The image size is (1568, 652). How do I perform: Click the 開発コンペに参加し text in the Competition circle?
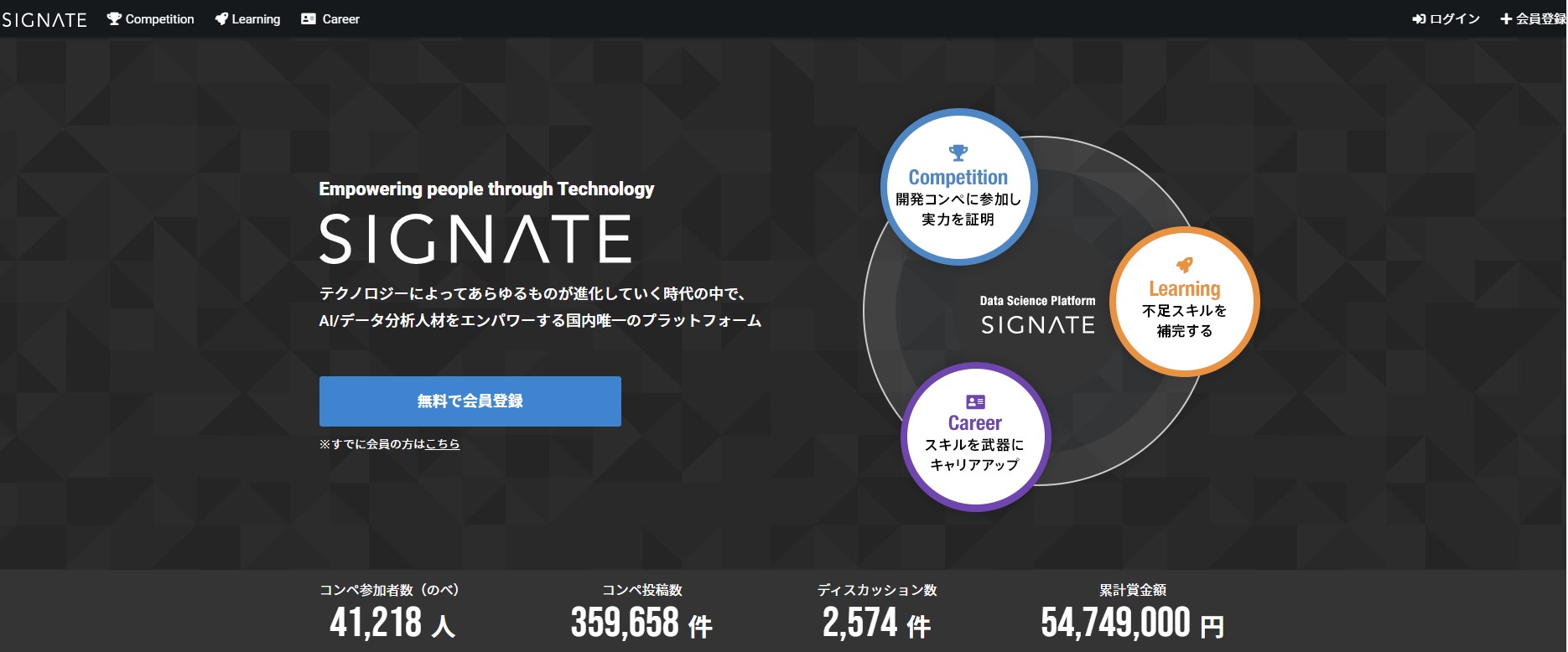point(958,199)
